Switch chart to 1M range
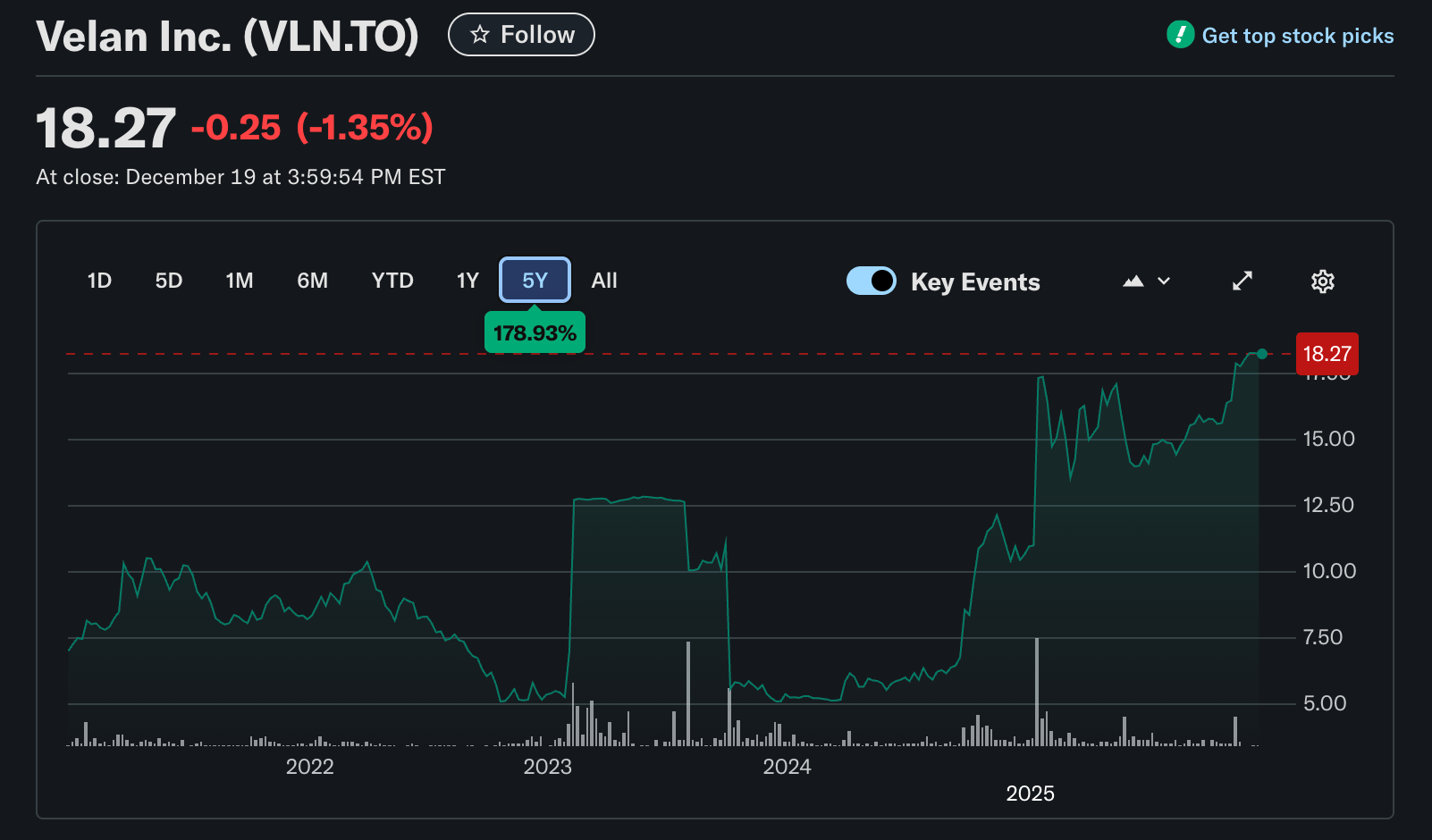Screen dimensions: 1432x840 click(x=240, y=281)
